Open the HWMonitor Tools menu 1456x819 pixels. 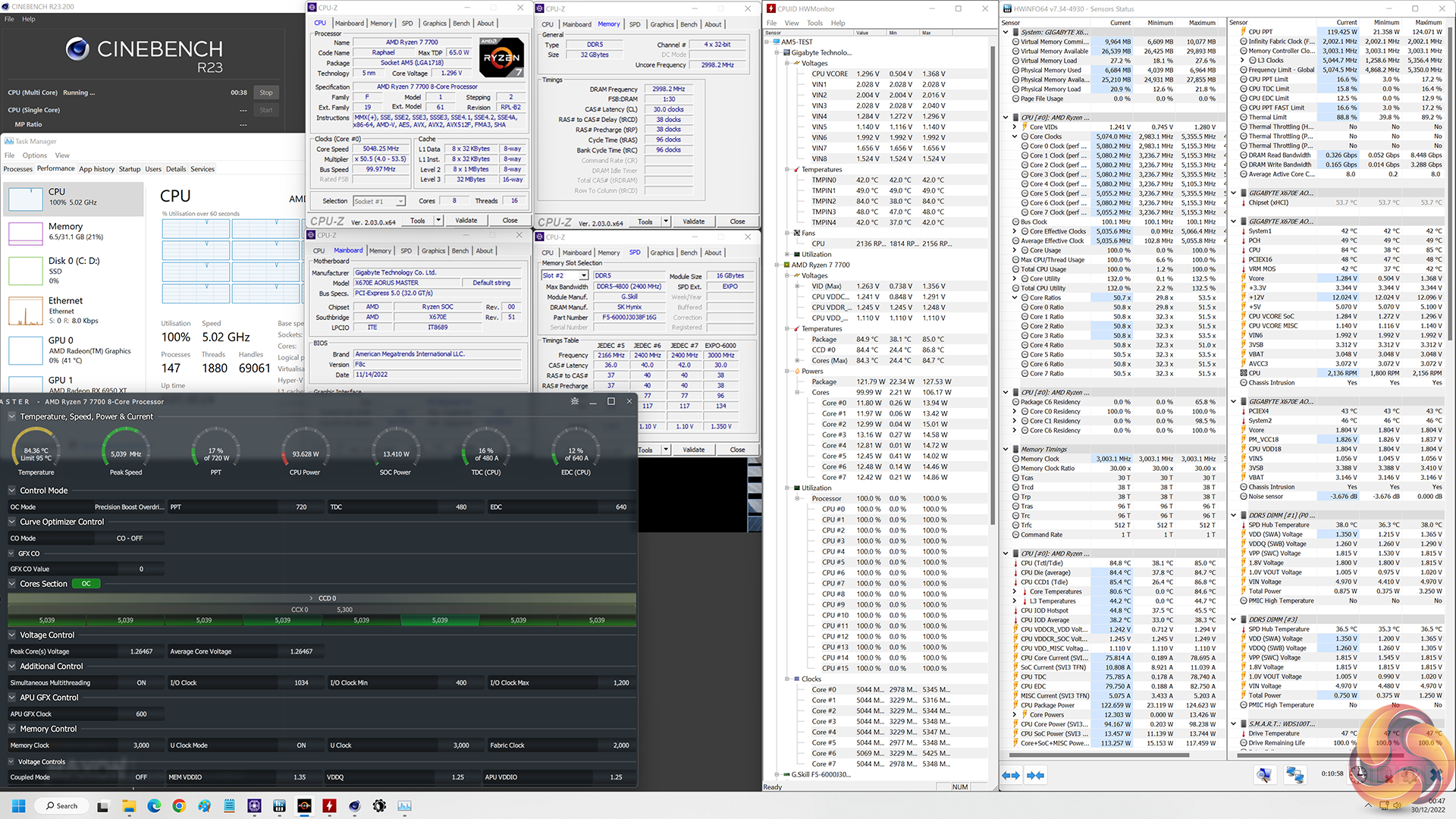click(x=814, y=23)
